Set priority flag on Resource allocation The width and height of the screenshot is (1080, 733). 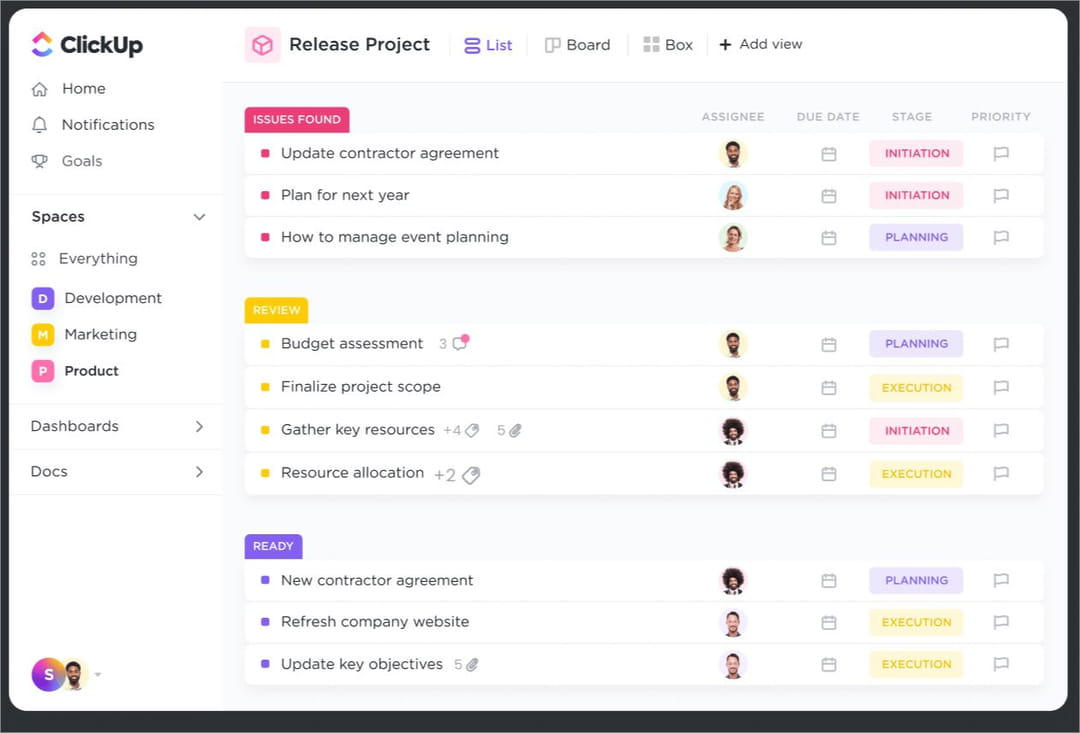pos(1001,473)
